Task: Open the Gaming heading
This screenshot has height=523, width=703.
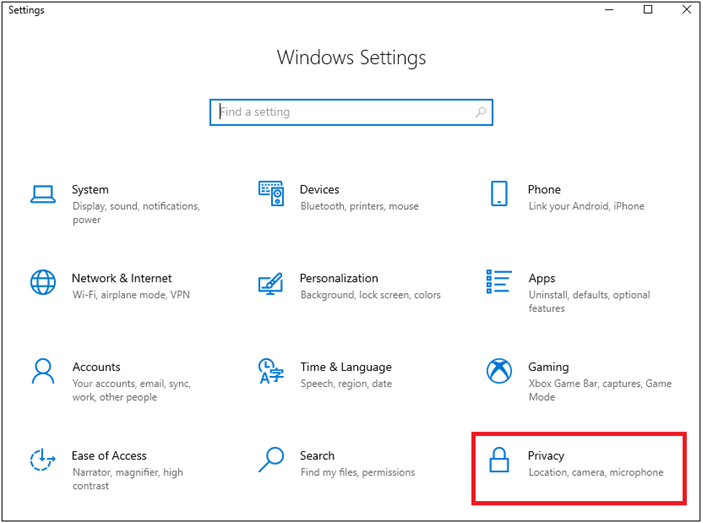Action: pos(548,367)
